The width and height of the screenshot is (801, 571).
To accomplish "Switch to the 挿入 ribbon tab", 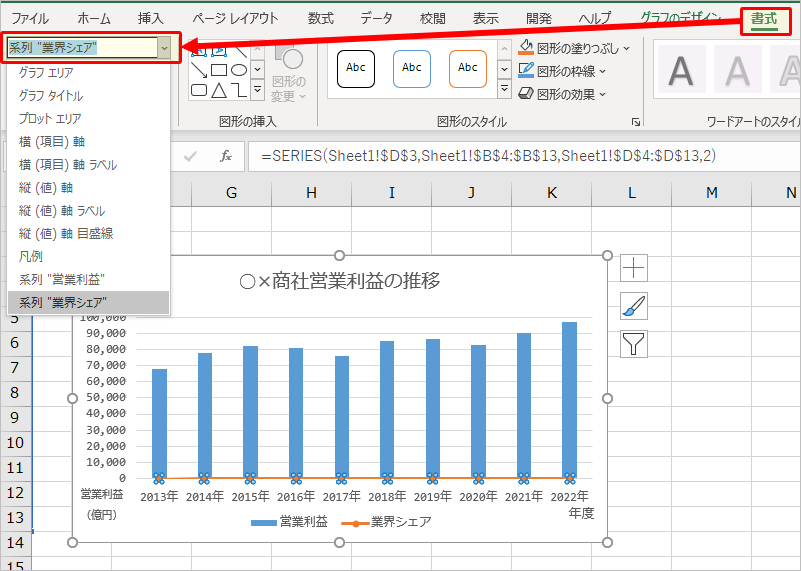I will (150, 18).
